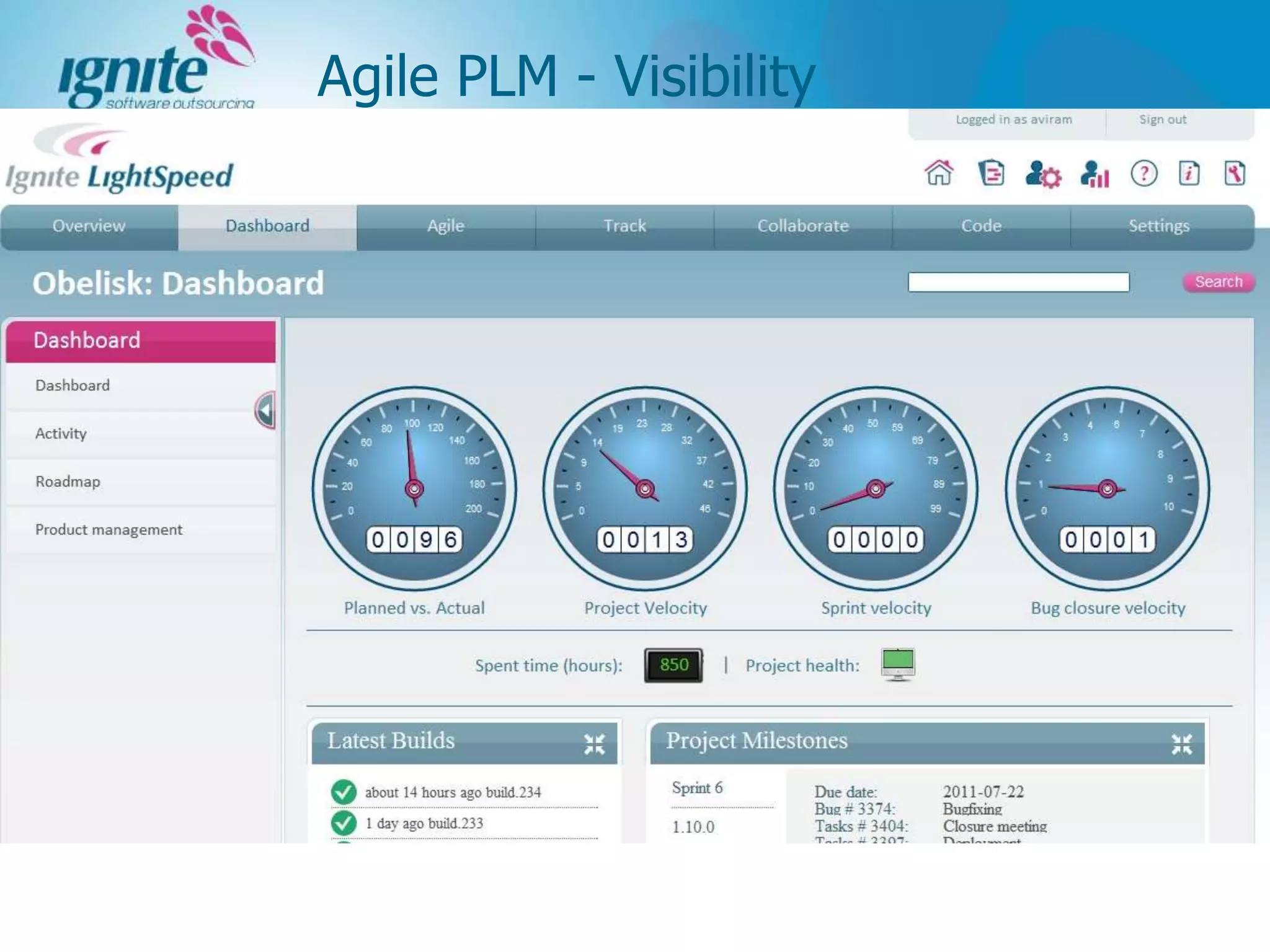This screenshot has height=952, width=1270.
Task: Click the 'Planned vs. Actual' label
Action: [x=414, y=608]
